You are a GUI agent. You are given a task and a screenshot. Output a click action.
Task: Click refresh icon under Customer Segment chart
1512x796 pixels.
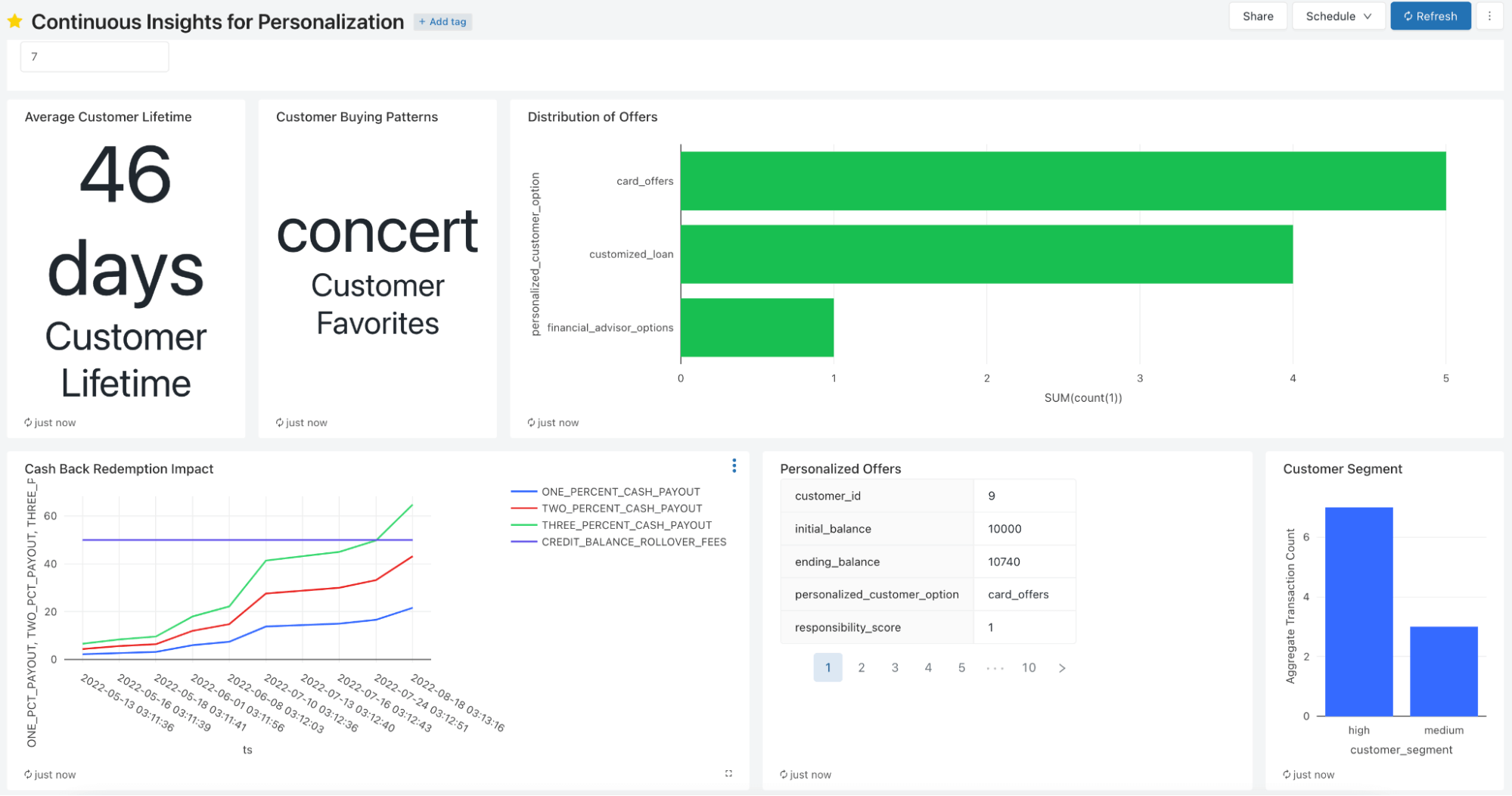1287,775
